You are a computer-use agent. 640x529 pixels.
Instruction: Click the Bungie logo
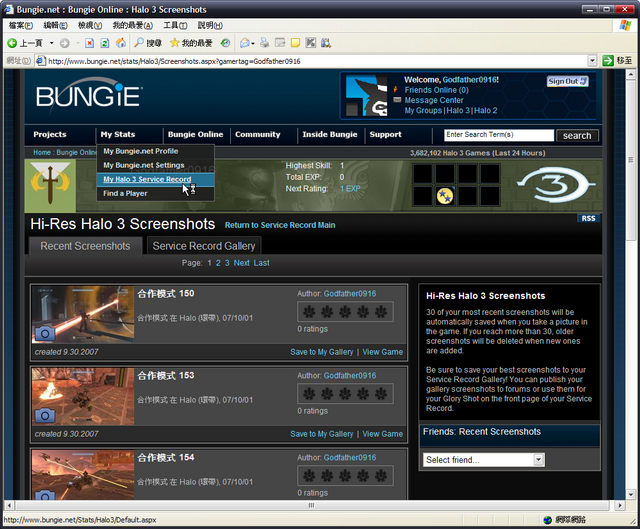pos(89,95)
